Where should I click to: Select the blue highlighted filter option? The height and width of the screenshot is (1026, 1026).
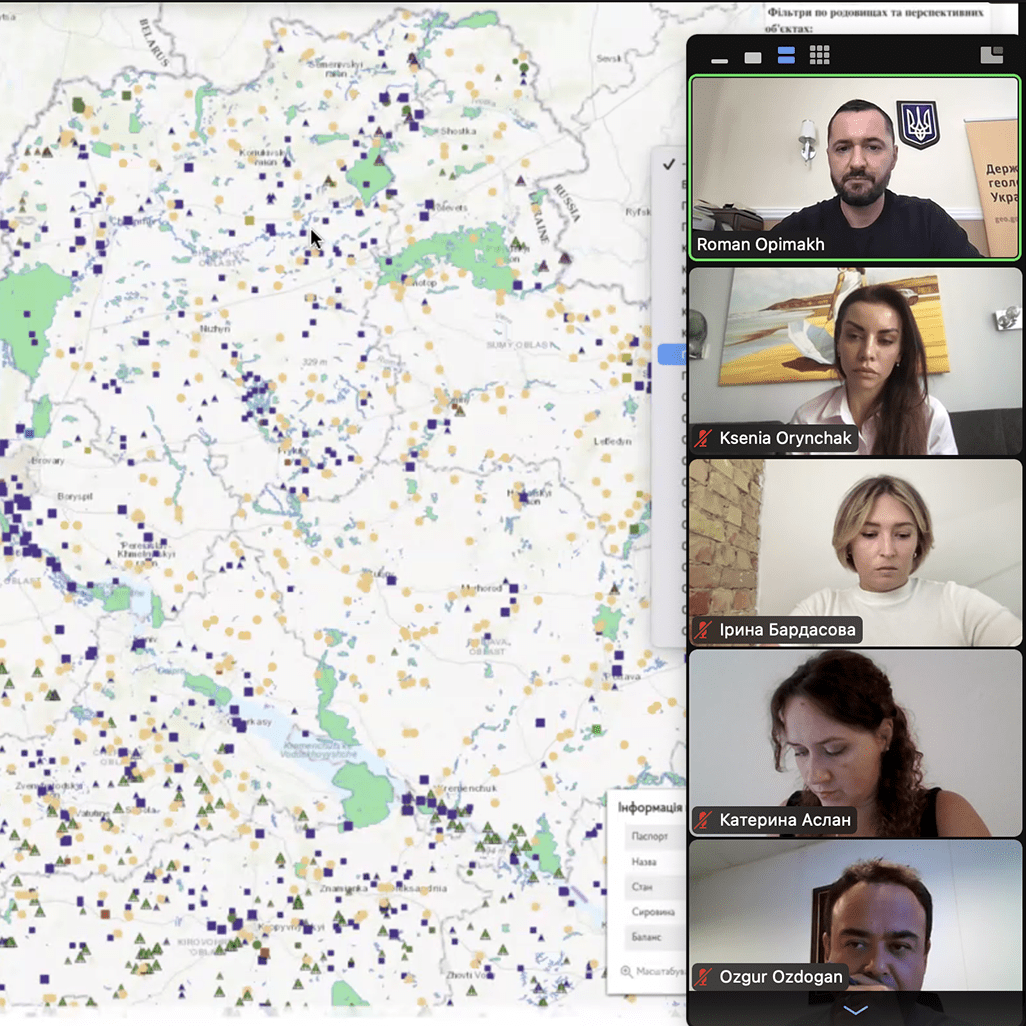[x=671, y=354]
